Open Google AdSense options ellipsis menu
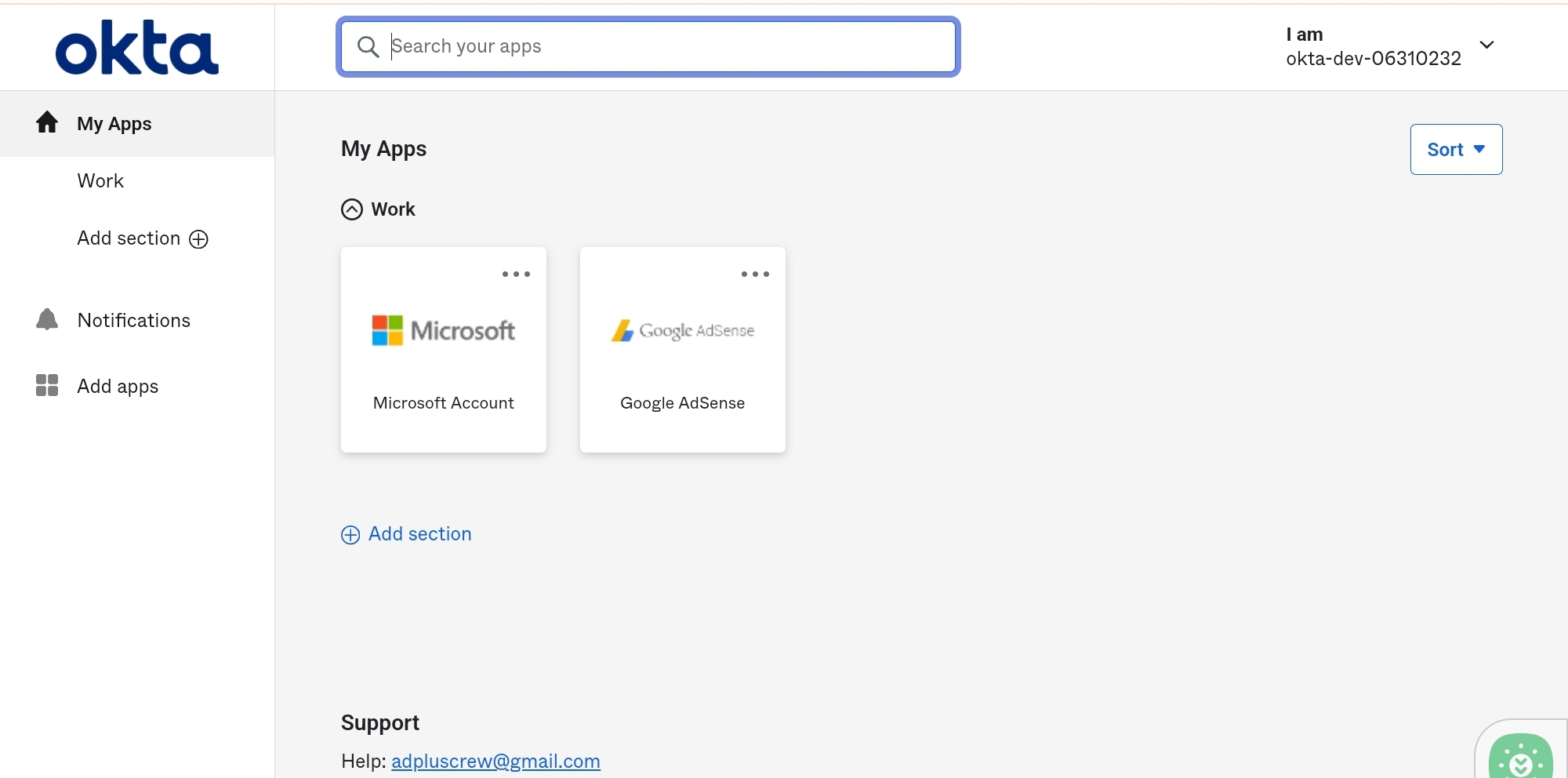The width and height of the screenshot is (1568, 778). [755, 274]
